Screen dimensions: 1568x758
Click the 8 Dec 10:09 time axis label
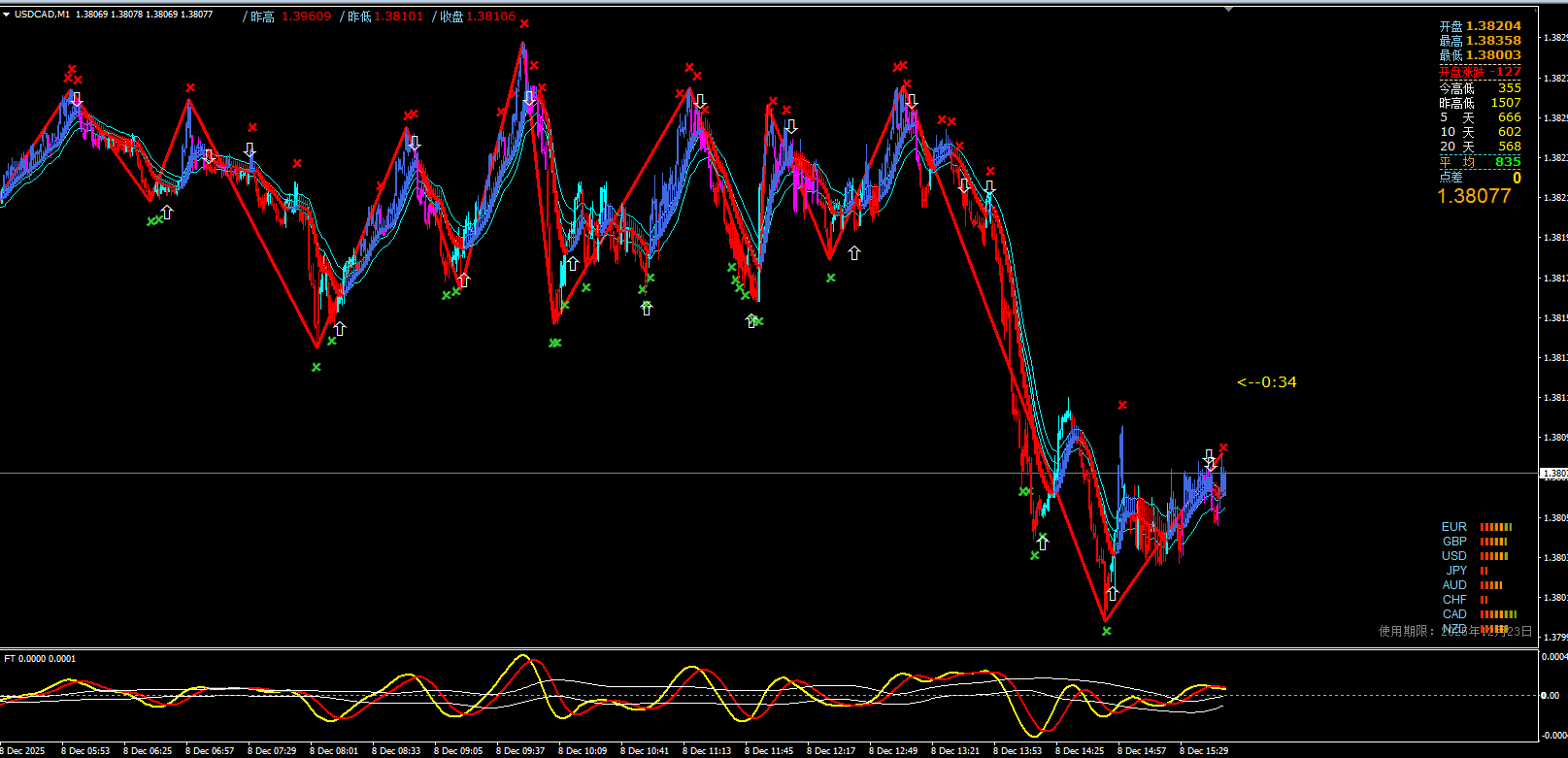pyautogui.click(x=583, y=750)
